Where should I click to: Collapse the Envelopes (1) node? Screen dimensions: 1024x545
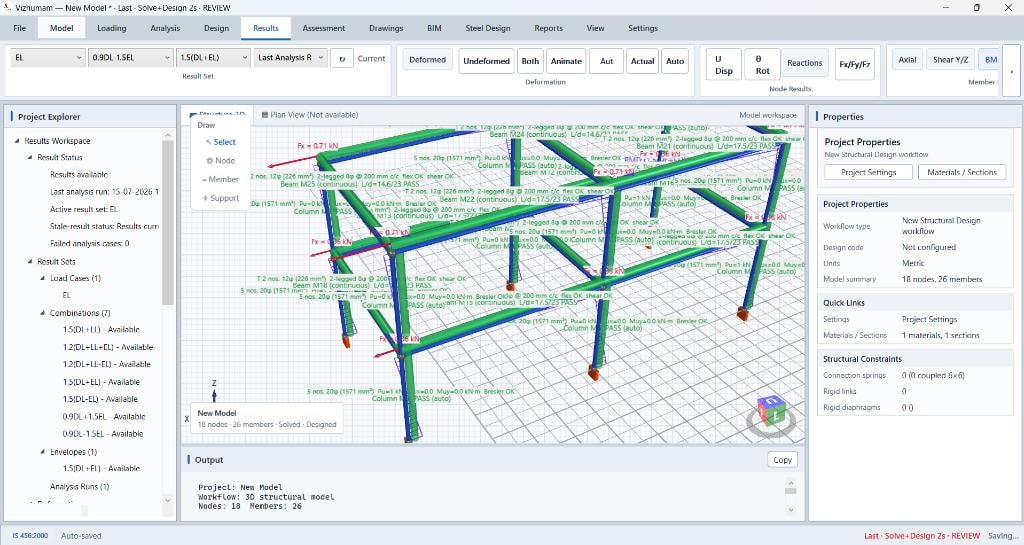pyautogui.click(x=43, y=452)
